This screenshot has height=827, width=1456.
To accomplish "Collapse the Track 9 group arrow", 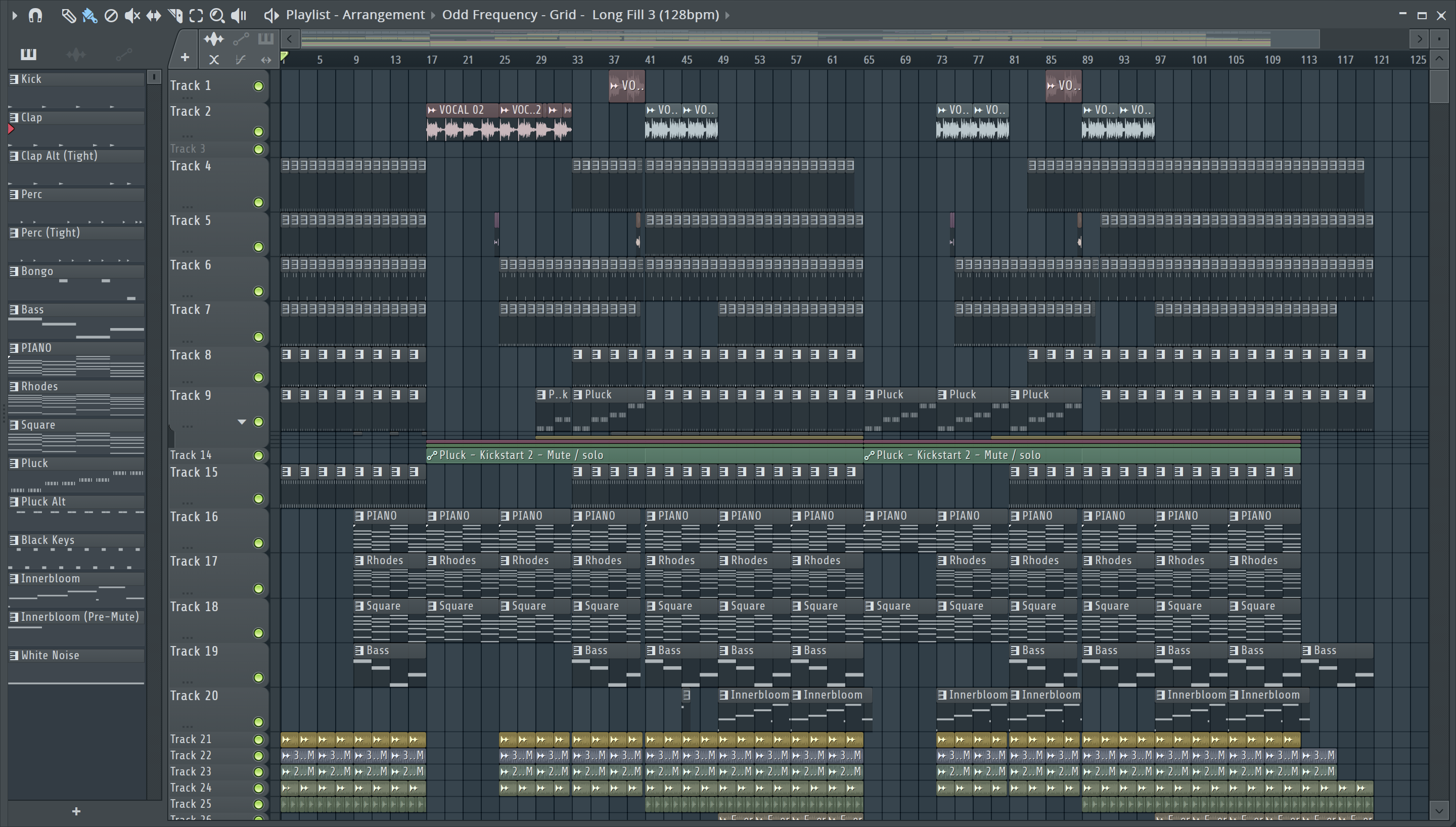I will pos(242,422).
